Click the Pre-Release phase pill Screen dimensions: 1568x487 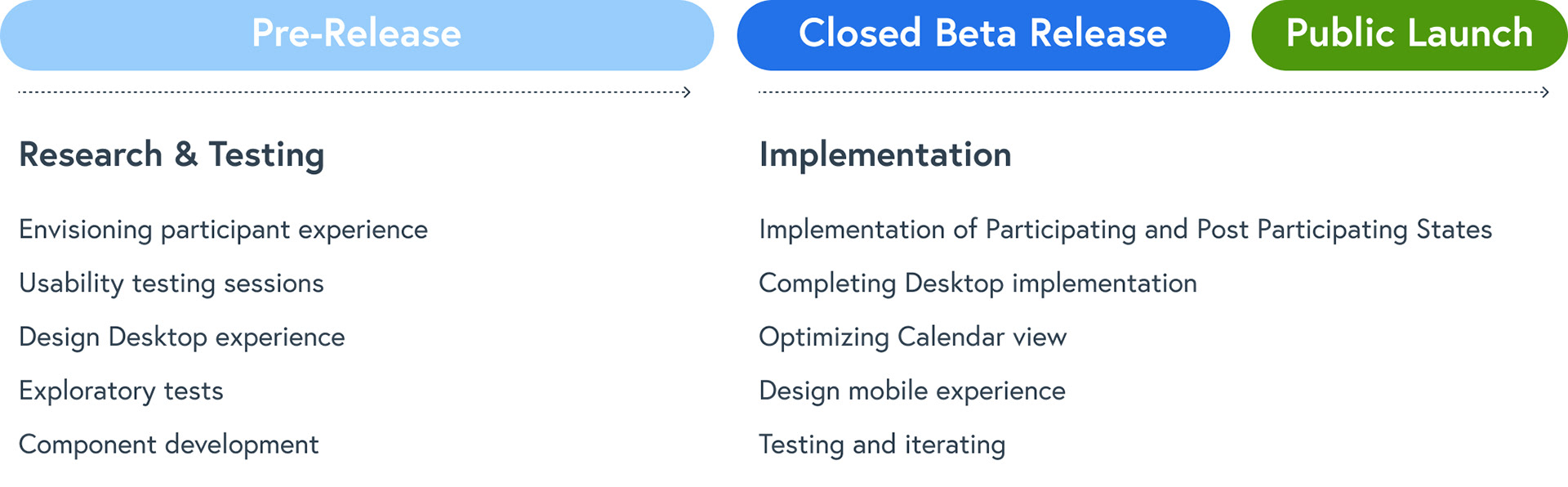tap(357, 34)
